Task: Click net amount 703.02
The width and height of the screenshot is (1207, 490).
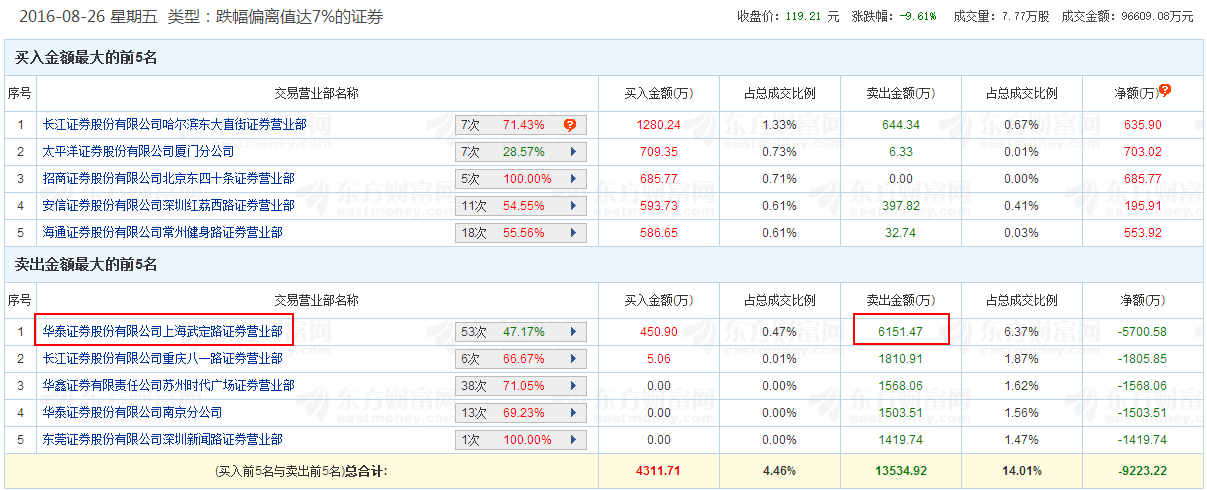Action: coord(1142,152)
